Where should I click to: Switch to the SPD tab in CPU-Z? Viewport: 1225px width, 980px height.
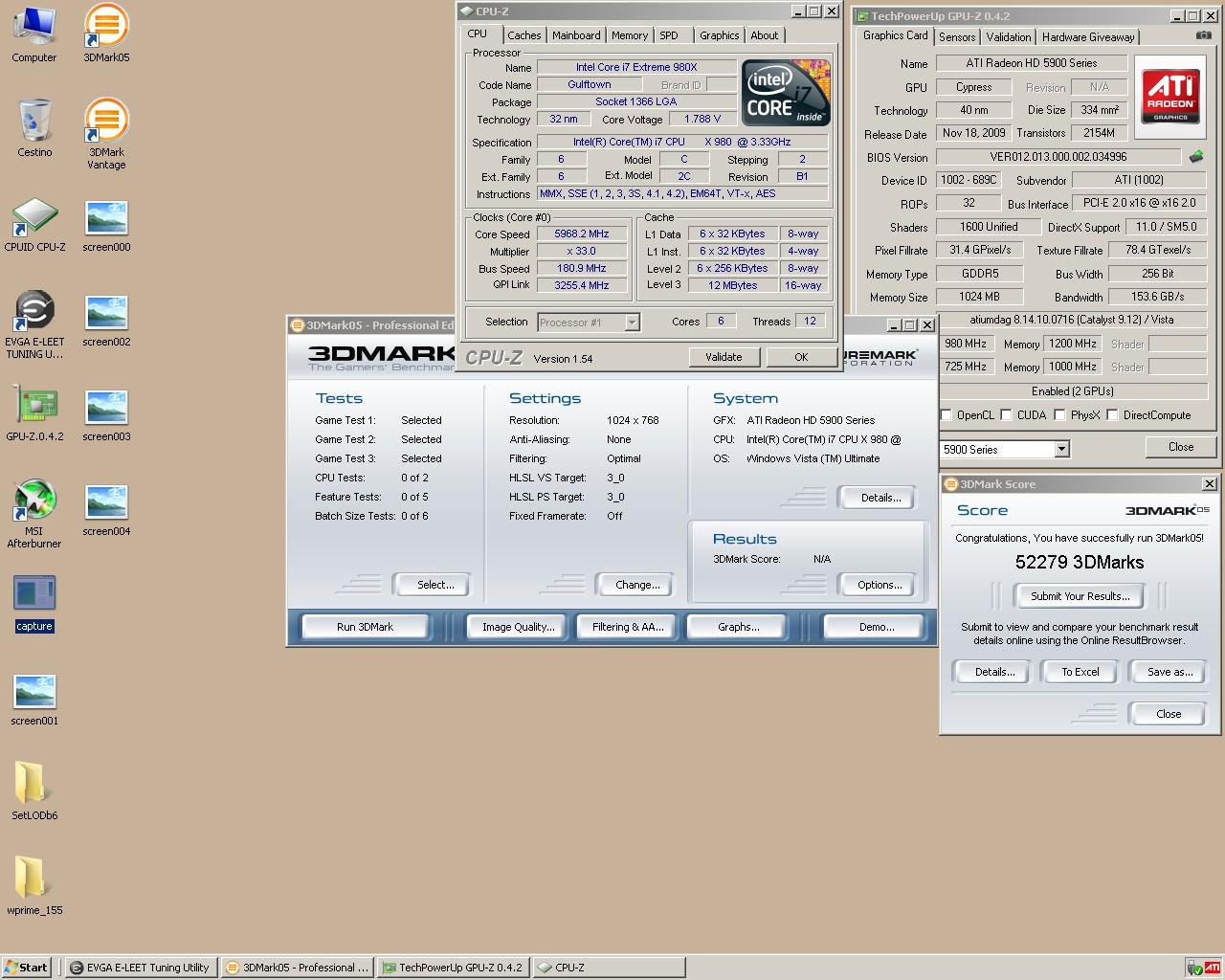(669, 35)
